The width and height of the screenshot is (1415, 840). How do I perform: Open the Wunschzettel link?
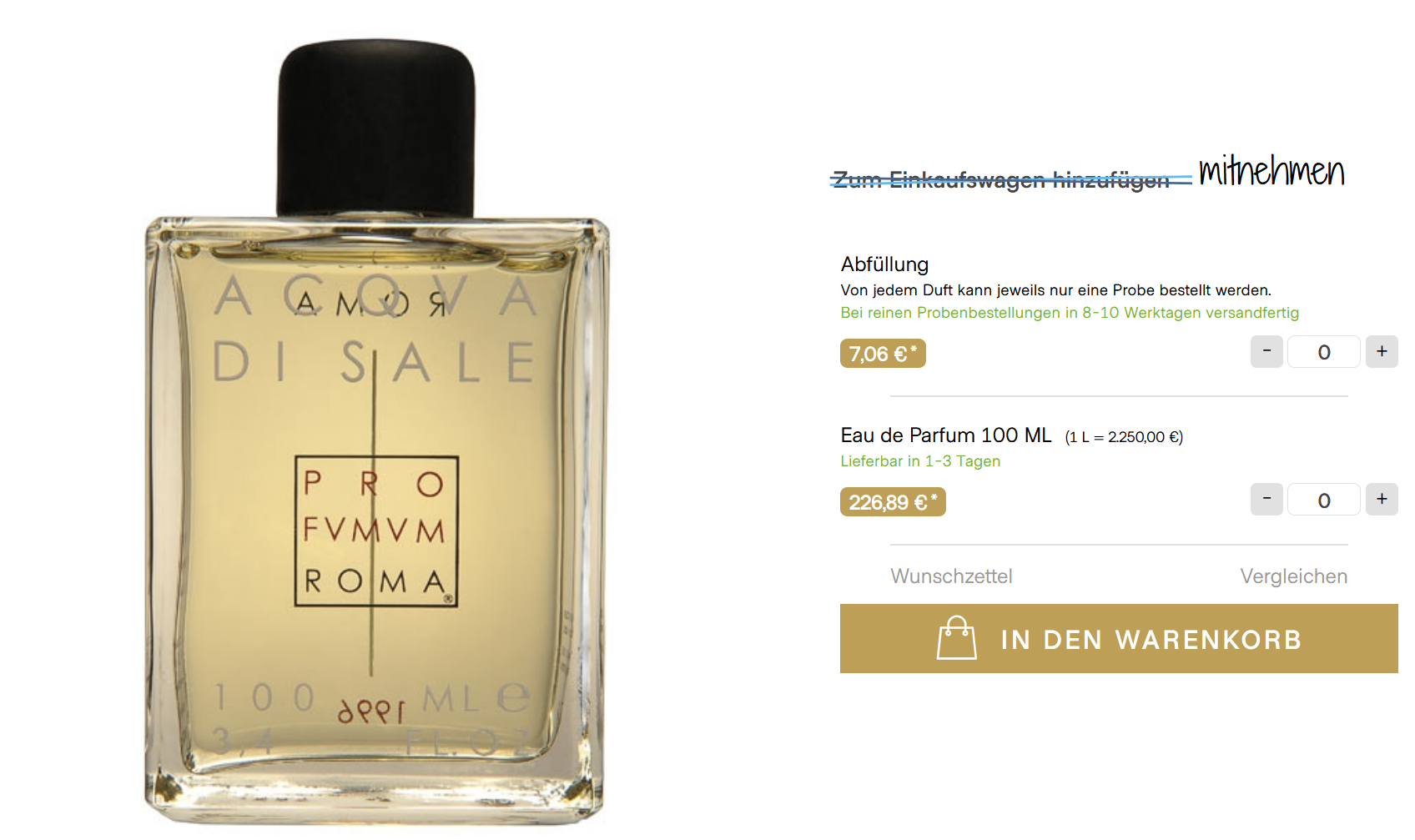[x=951, y=576]
